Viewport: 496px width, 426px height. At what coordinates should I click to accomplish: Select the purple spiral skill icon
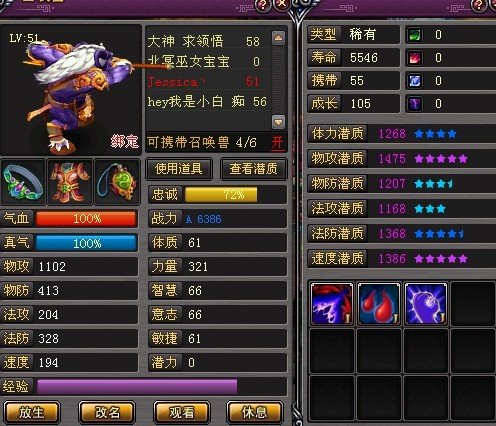click(x=426, y=304)
